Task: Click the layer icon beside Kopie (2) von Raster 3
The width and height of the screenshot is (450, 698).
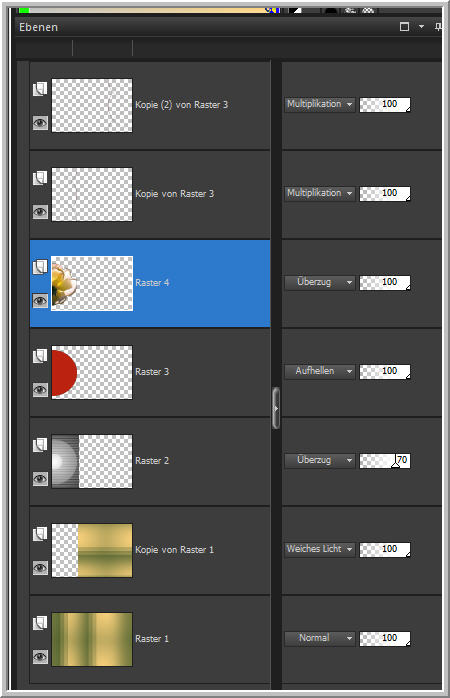Action: coord(40,89)
